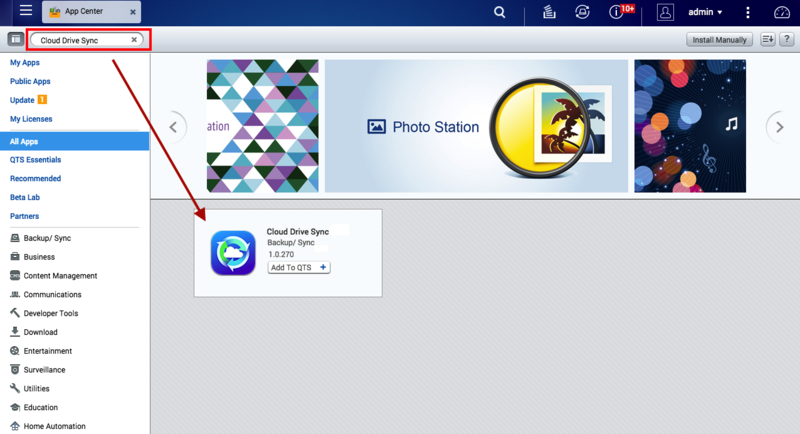Image resolution: width=800 pixels, height=434 pixels.
Task: Open Communications category icon
Action: (x=15, y=294)
